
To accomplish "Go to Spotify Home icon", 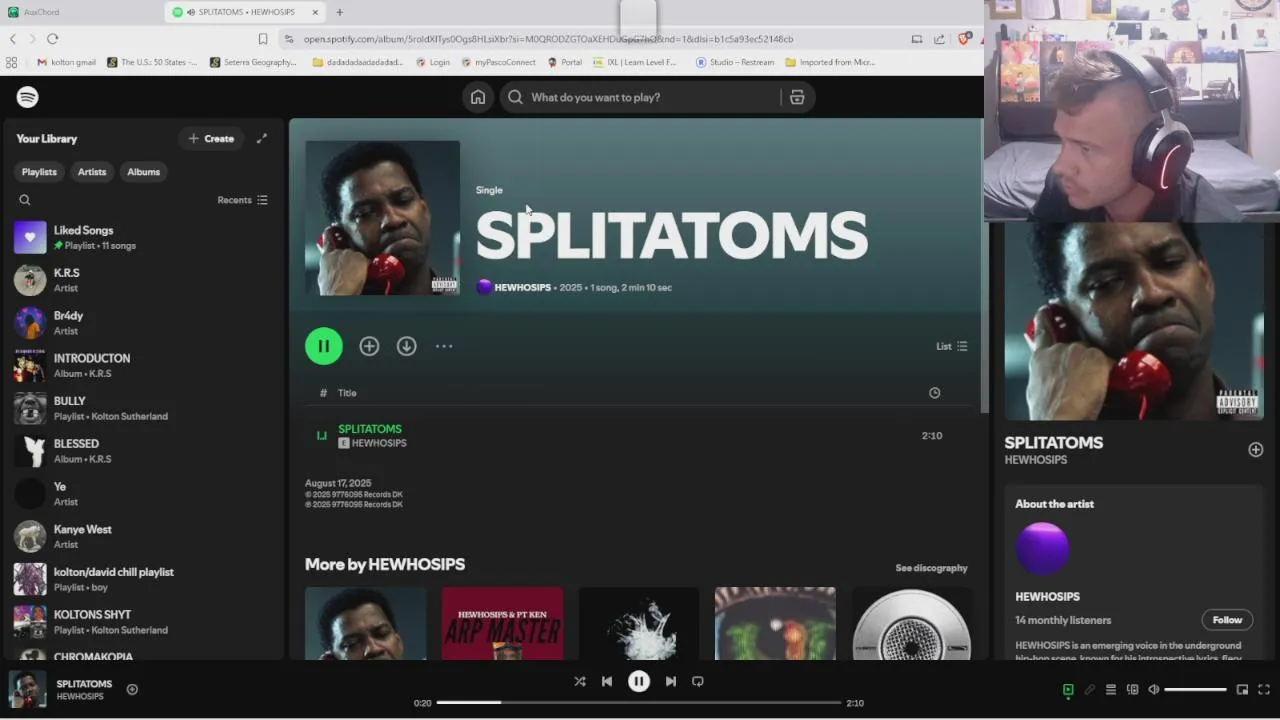I will click(x=478, y=97).
